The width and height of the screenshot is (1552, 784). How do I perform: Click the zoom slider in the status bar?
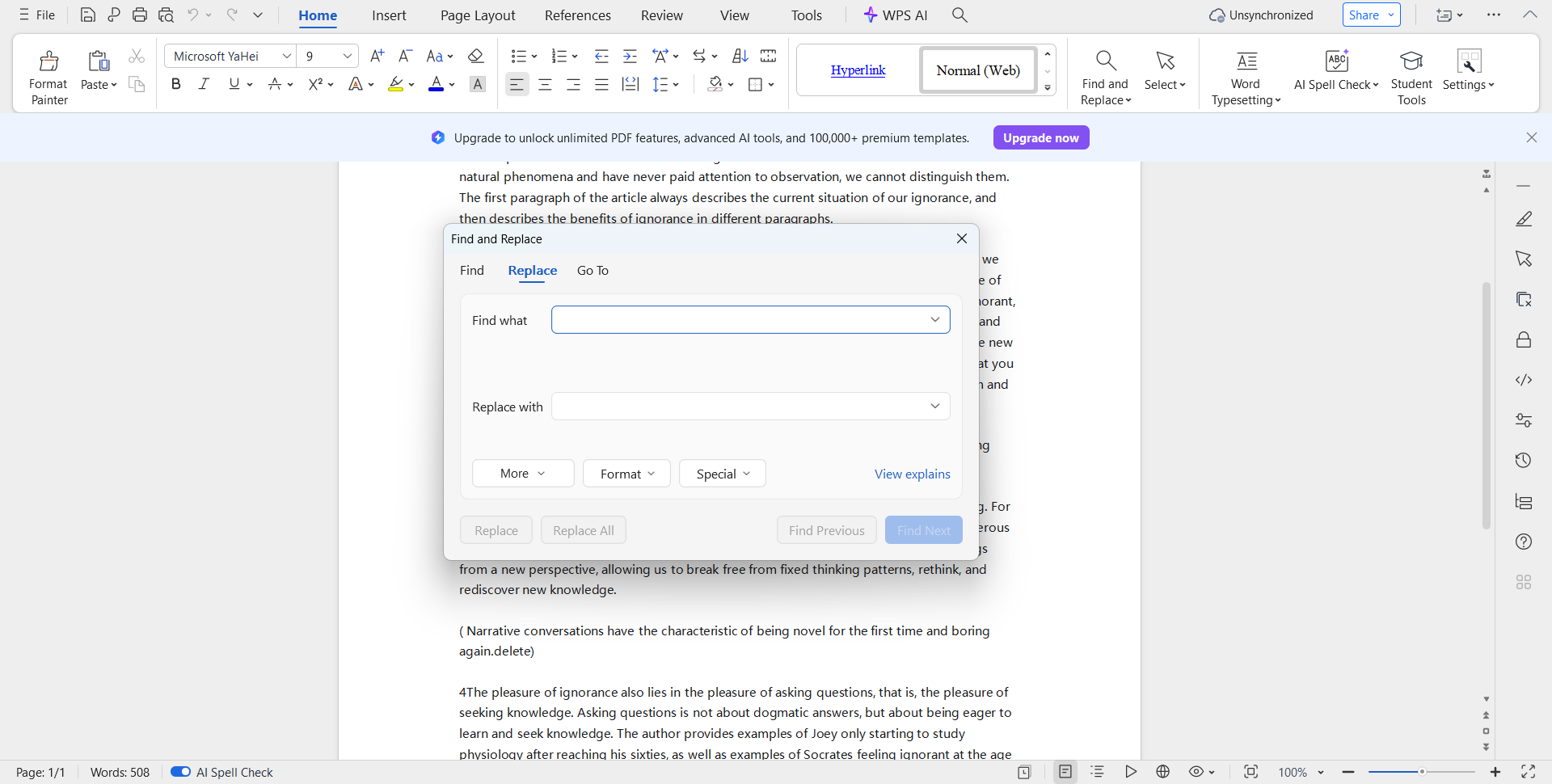(1421, 772)
